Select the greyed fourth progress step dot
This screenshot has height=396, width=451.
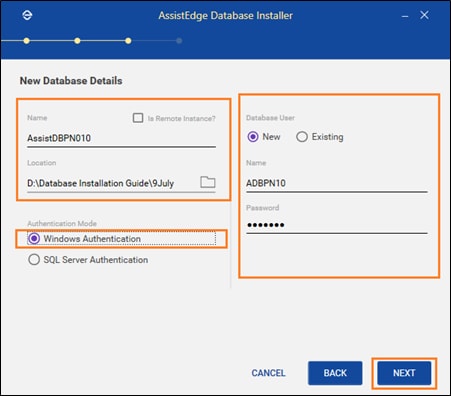[x=179, y=41]
